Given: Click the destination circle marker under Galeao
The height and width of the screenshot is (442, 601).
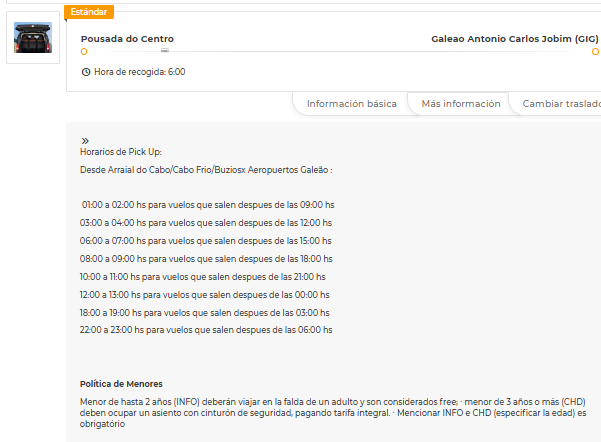Looking at the screenshot, I should [x=595, y=52].
